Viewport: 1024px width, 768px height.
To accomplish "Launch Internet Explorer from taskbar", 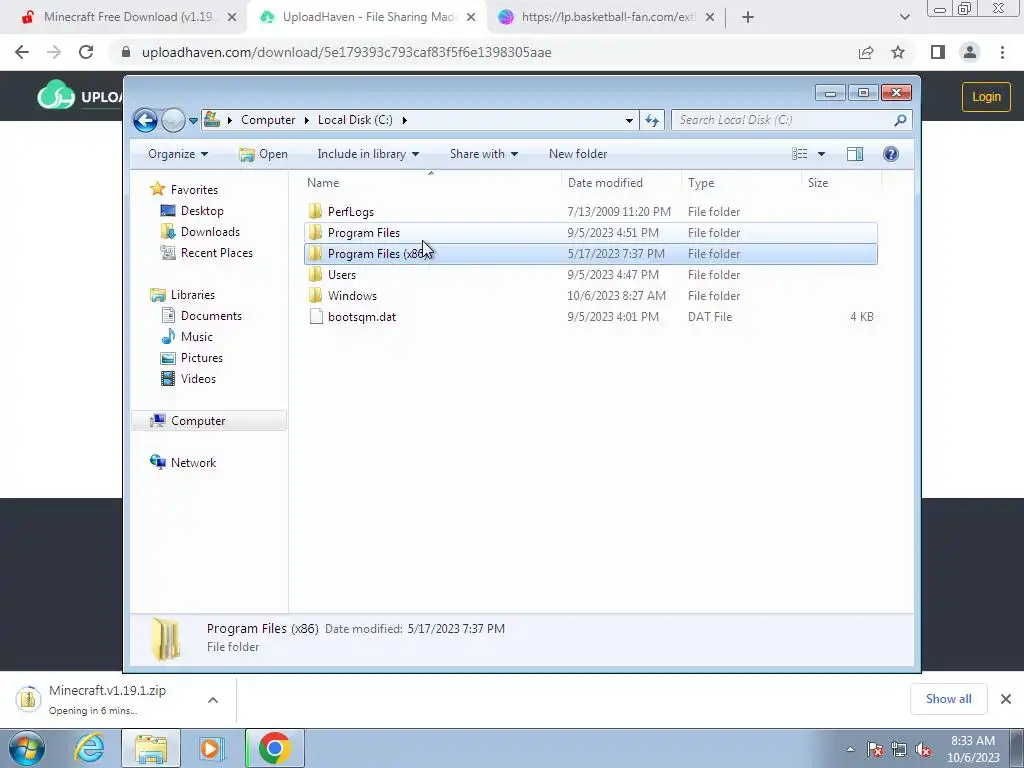I will pyautogui.click(x=89, y=748).
